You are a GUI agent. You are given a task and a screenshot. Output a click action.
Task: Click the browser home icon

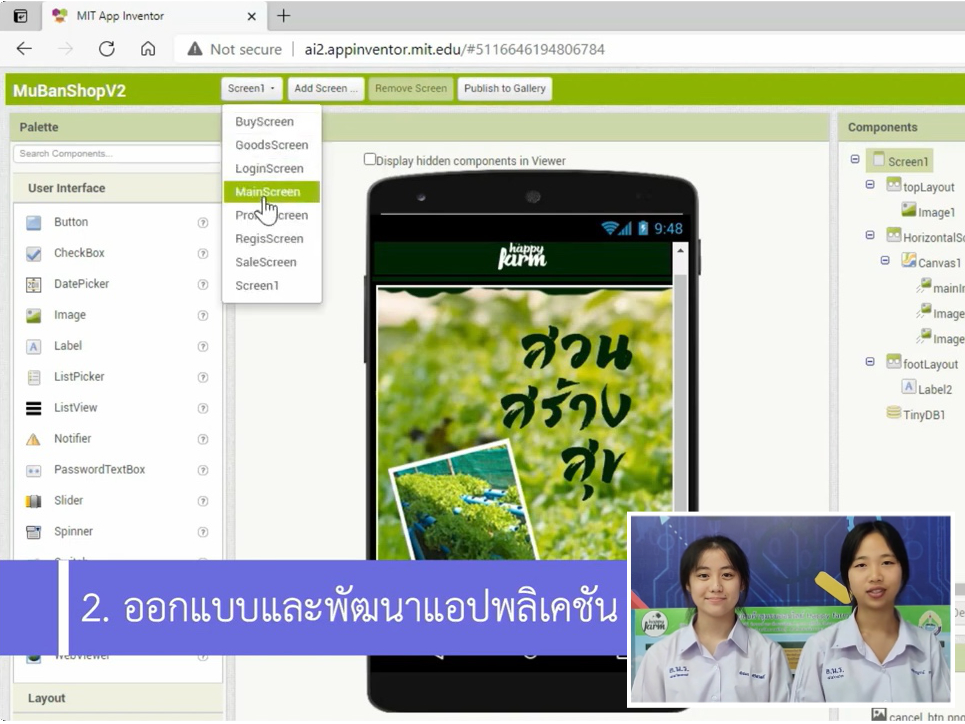pos(148,49)
